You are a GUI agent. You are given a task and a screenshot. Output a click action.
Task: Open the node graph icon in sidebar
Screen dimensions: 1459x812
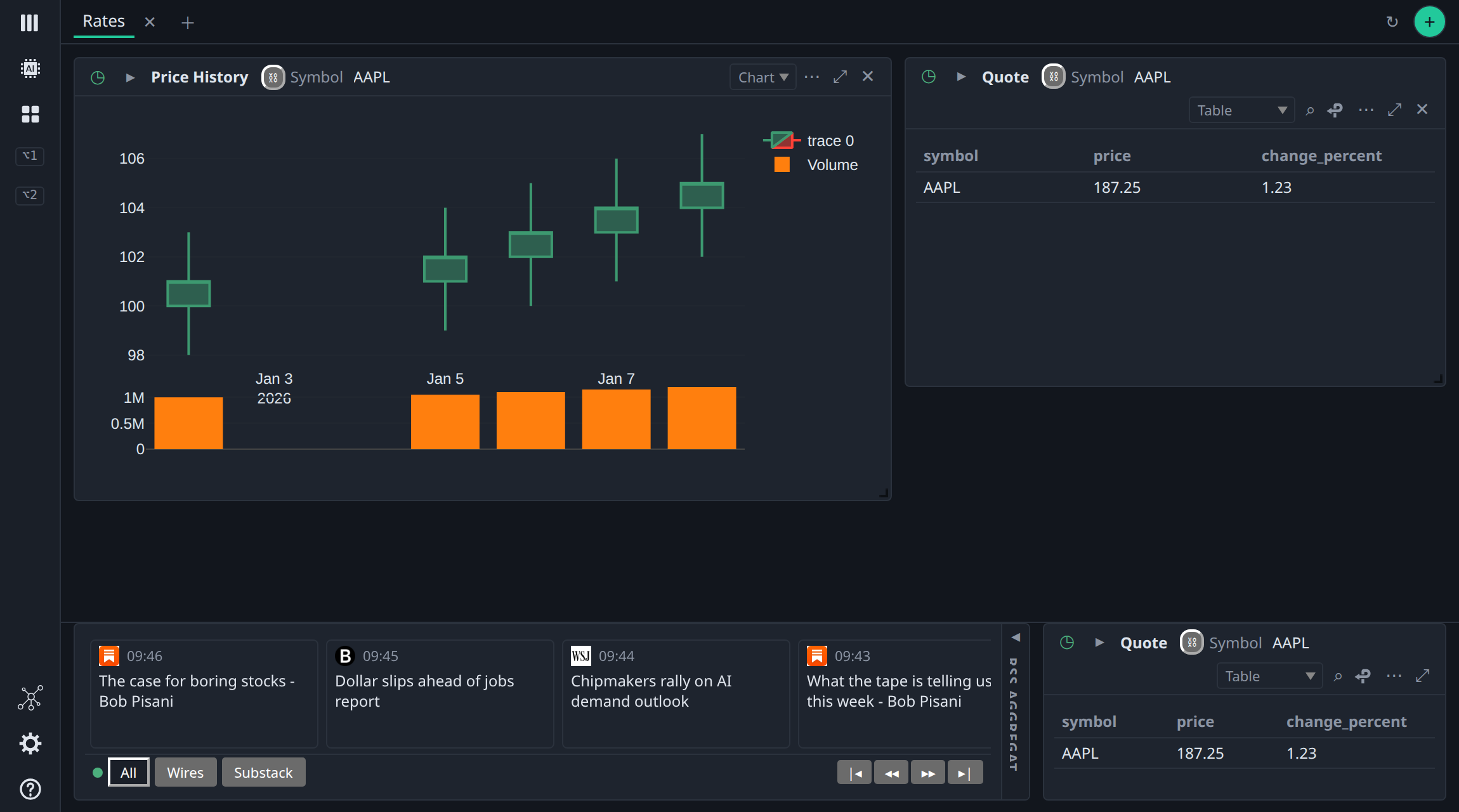tap(30, 698)
